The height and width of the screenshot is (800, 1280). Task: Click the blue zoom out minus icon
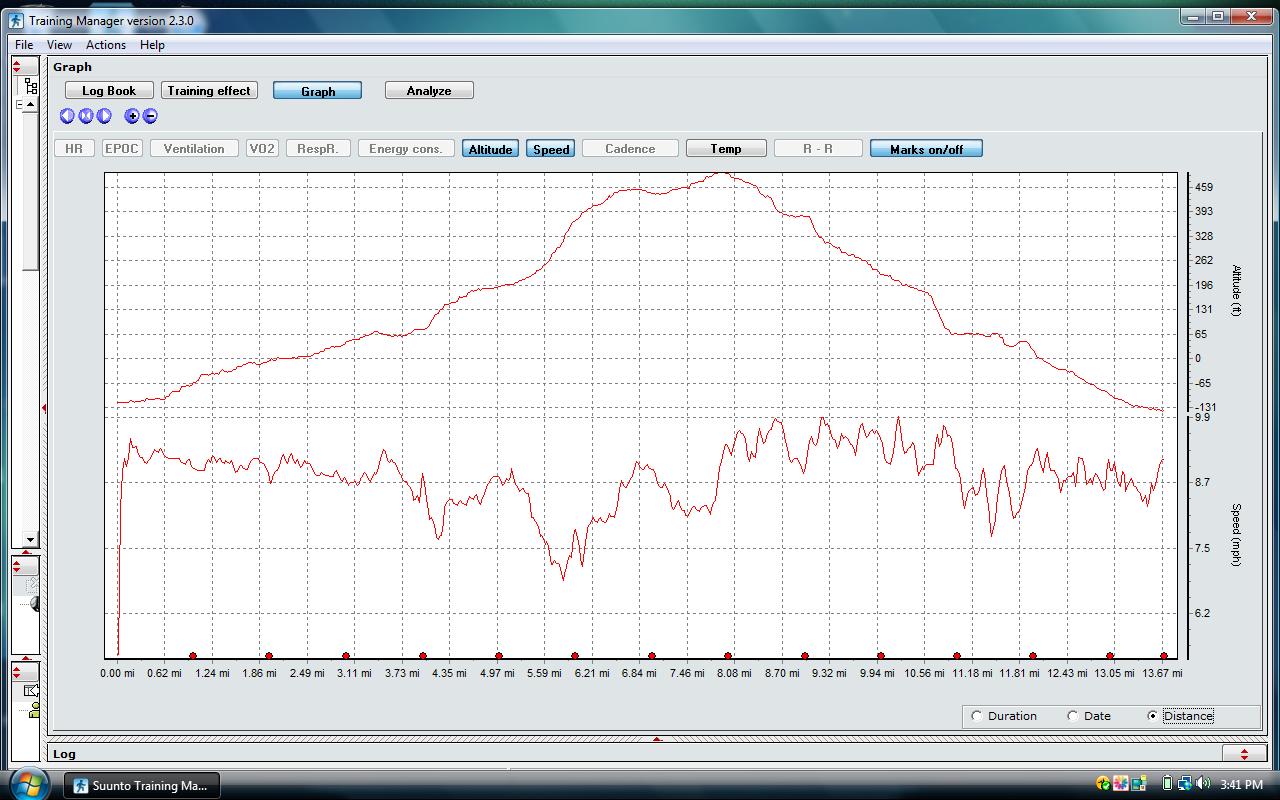(x=150, y=116)
